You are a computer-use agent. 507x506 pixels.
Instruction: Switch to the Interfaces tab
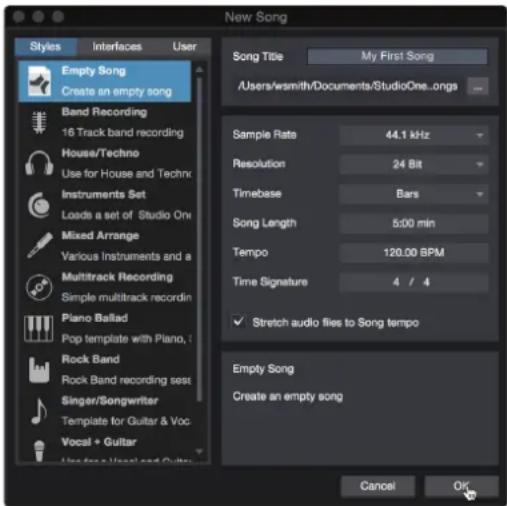pos(117,46)
